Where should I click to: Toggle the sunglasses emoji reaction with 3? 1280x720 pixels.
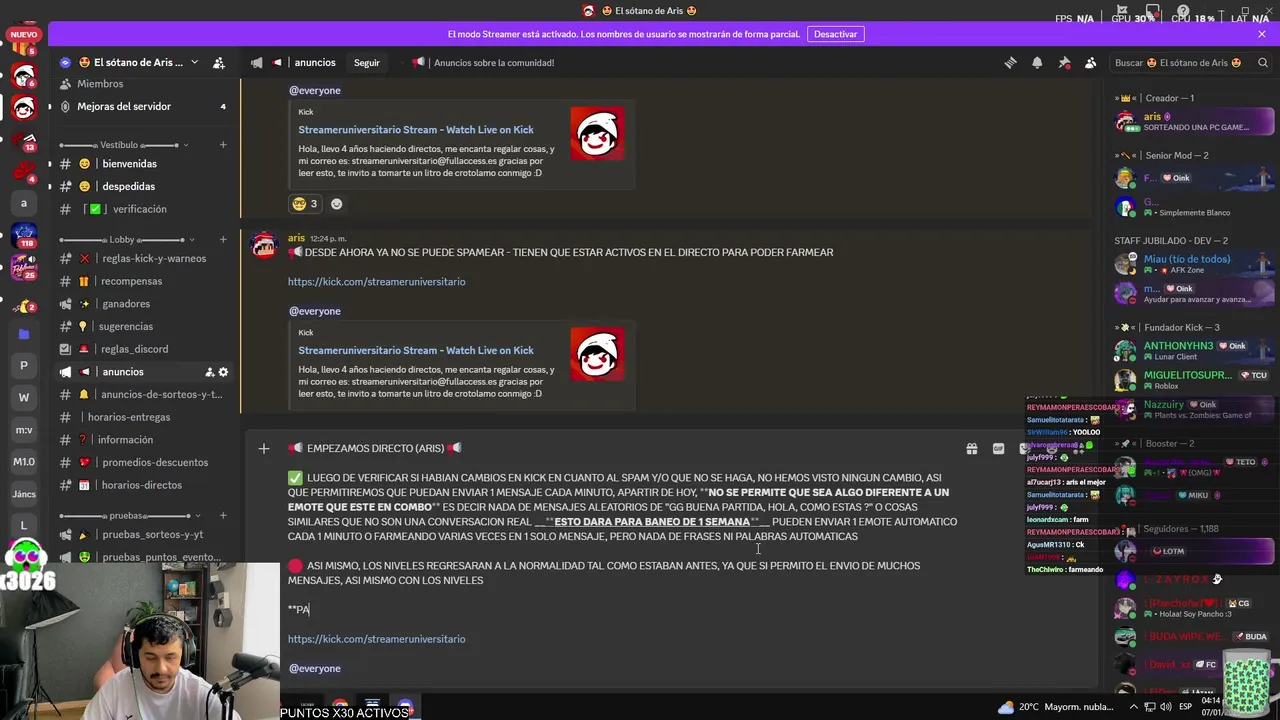pos(304,204)
